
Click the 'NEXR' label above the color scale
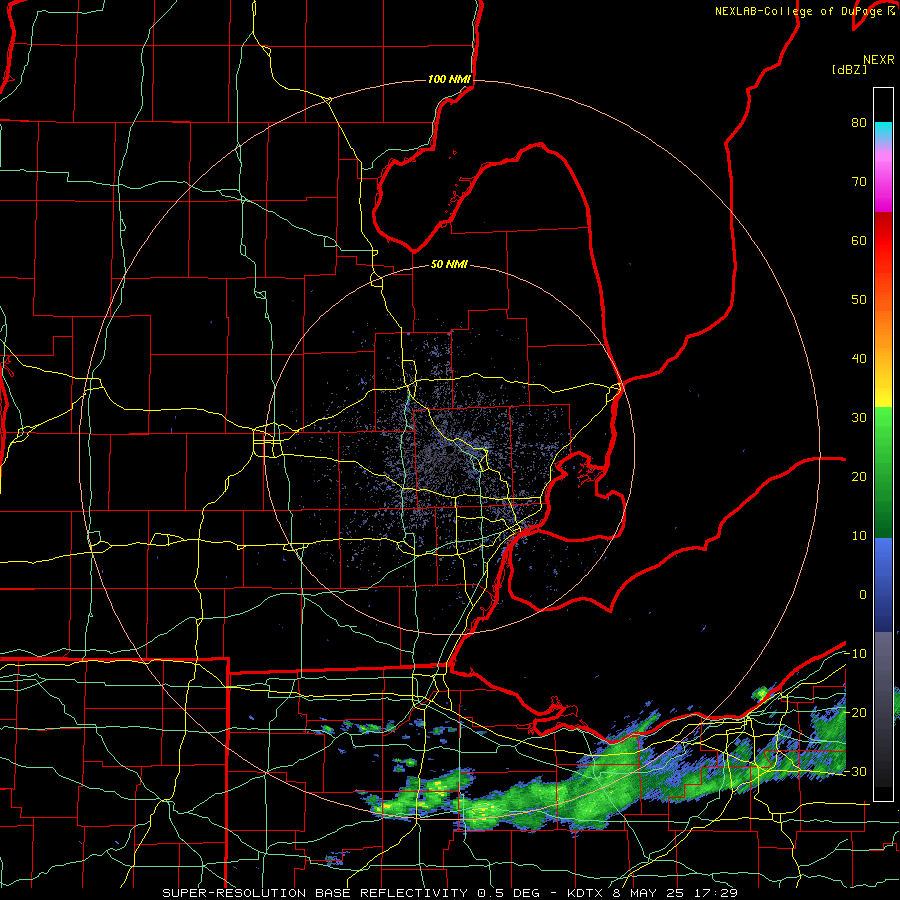point(879,60)
